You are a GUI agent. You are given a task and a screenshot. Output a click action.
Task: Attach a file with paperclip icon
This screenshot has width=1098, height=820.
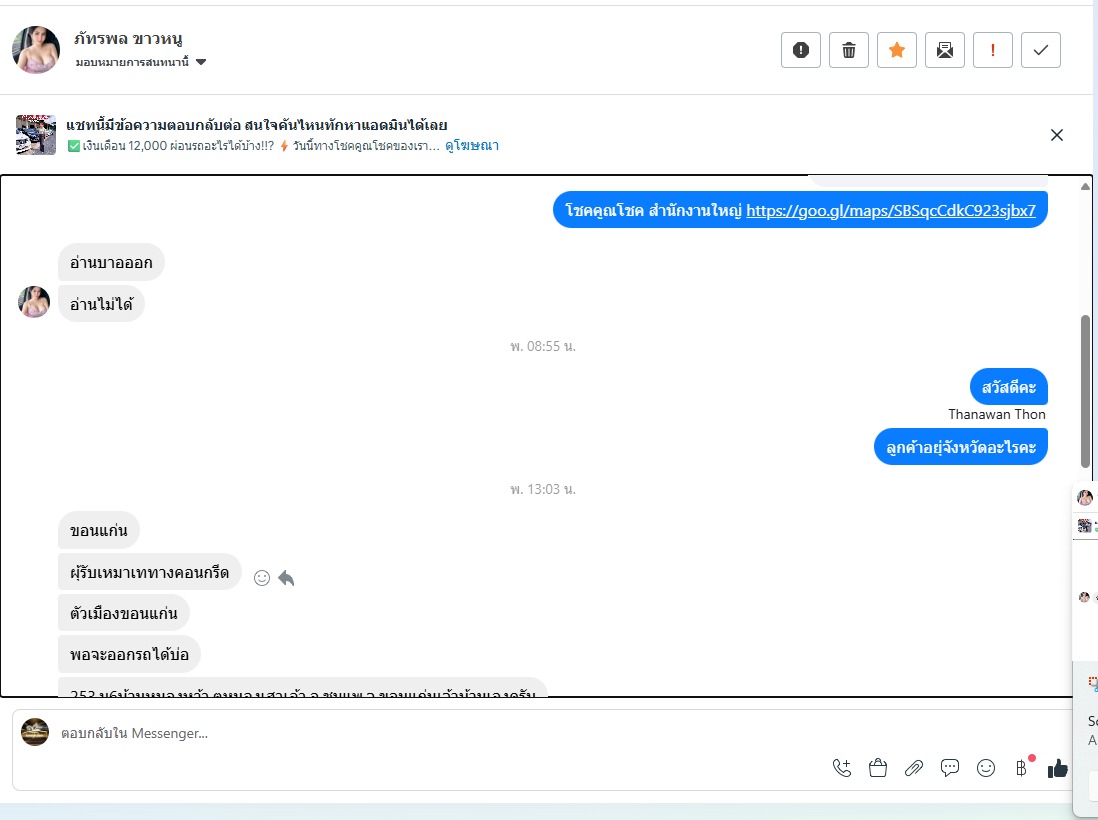(x=914, y=768)
